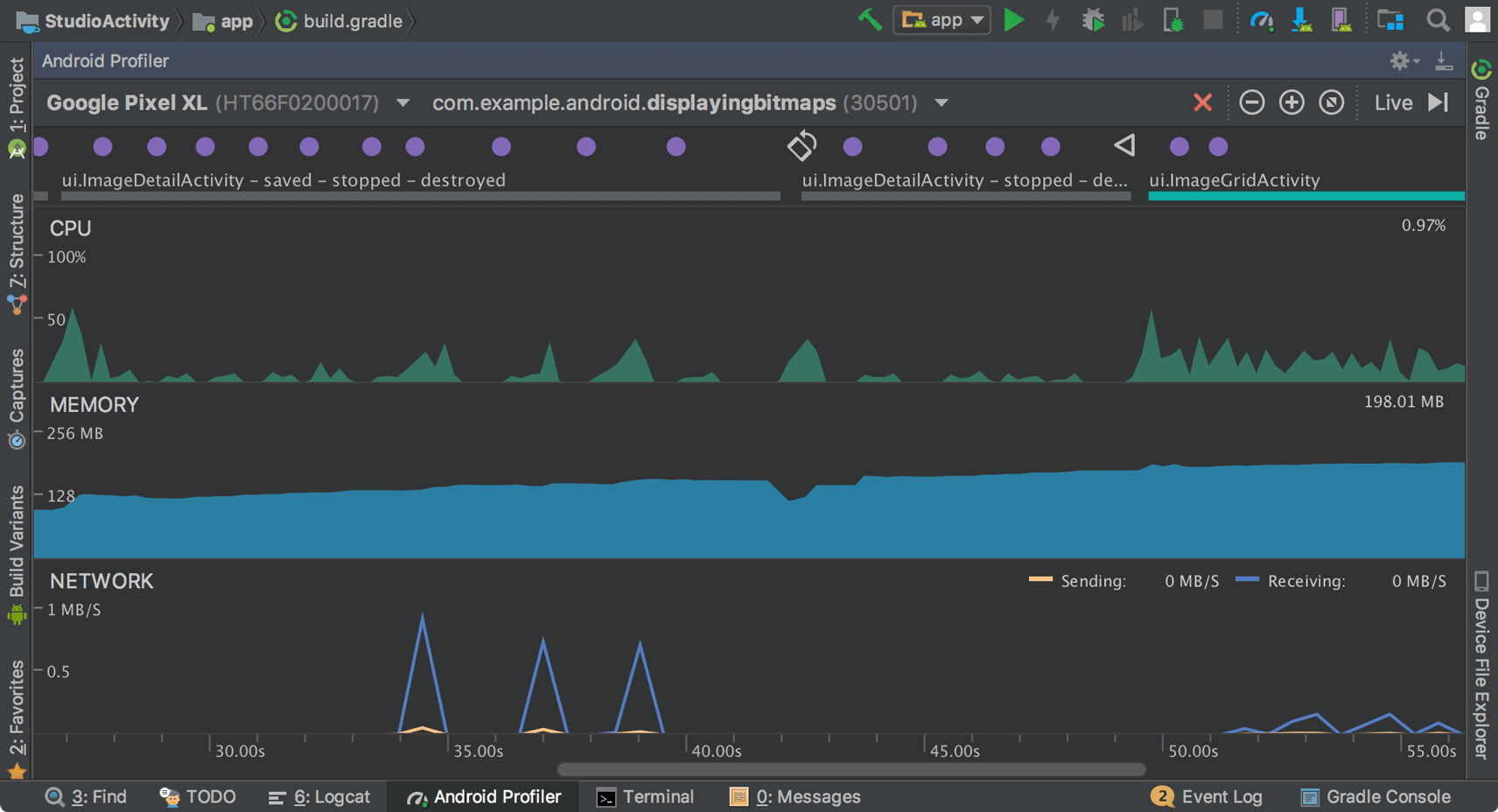Screen dimensions: 1498x812
Task: Open the SDK Manager icon
Action: click(1302, 19)
